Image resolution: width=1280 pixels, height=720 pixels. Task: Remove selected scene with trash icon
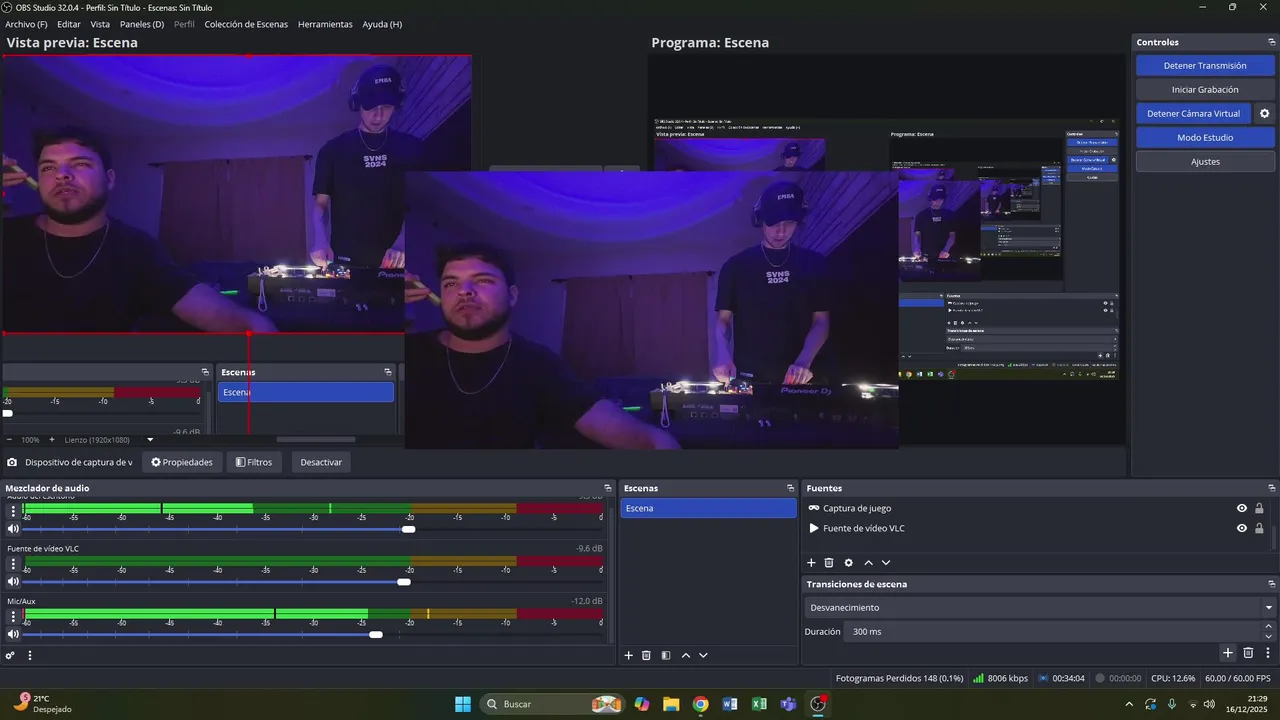pyautogui.click(x=646, y=655)
